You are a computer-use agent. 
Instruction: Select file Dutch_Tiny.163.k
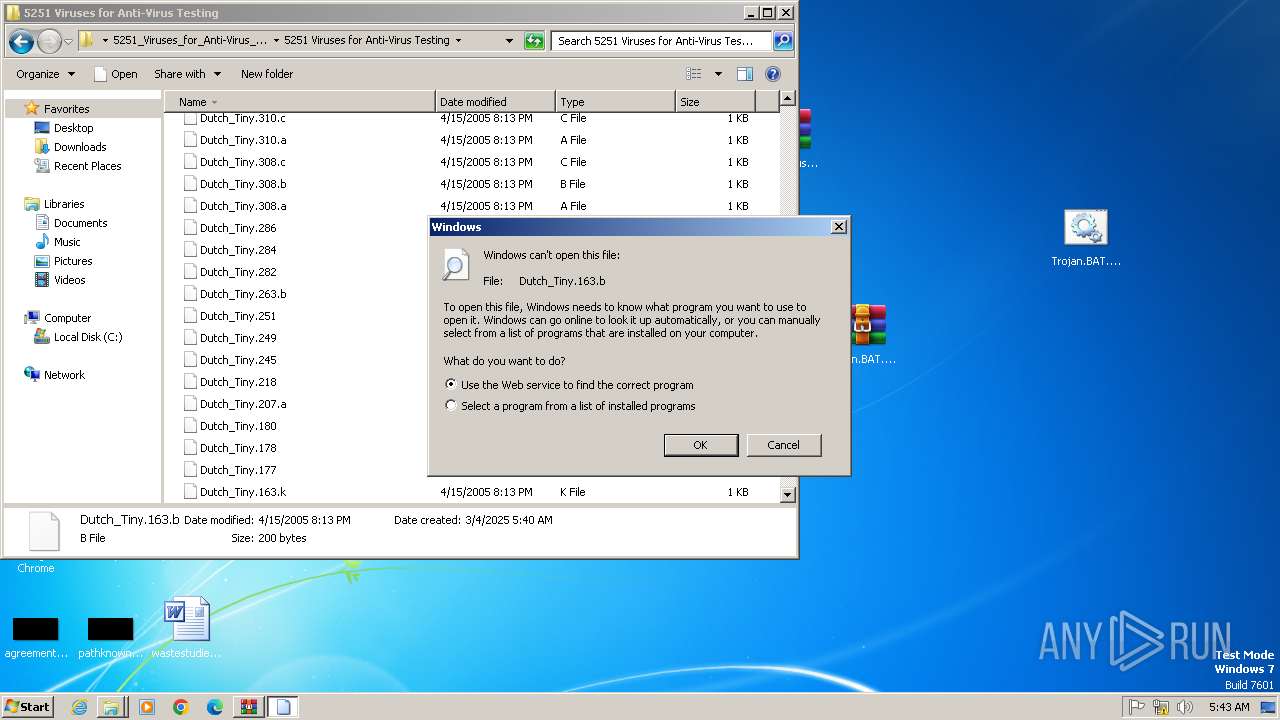pos(243,492)
